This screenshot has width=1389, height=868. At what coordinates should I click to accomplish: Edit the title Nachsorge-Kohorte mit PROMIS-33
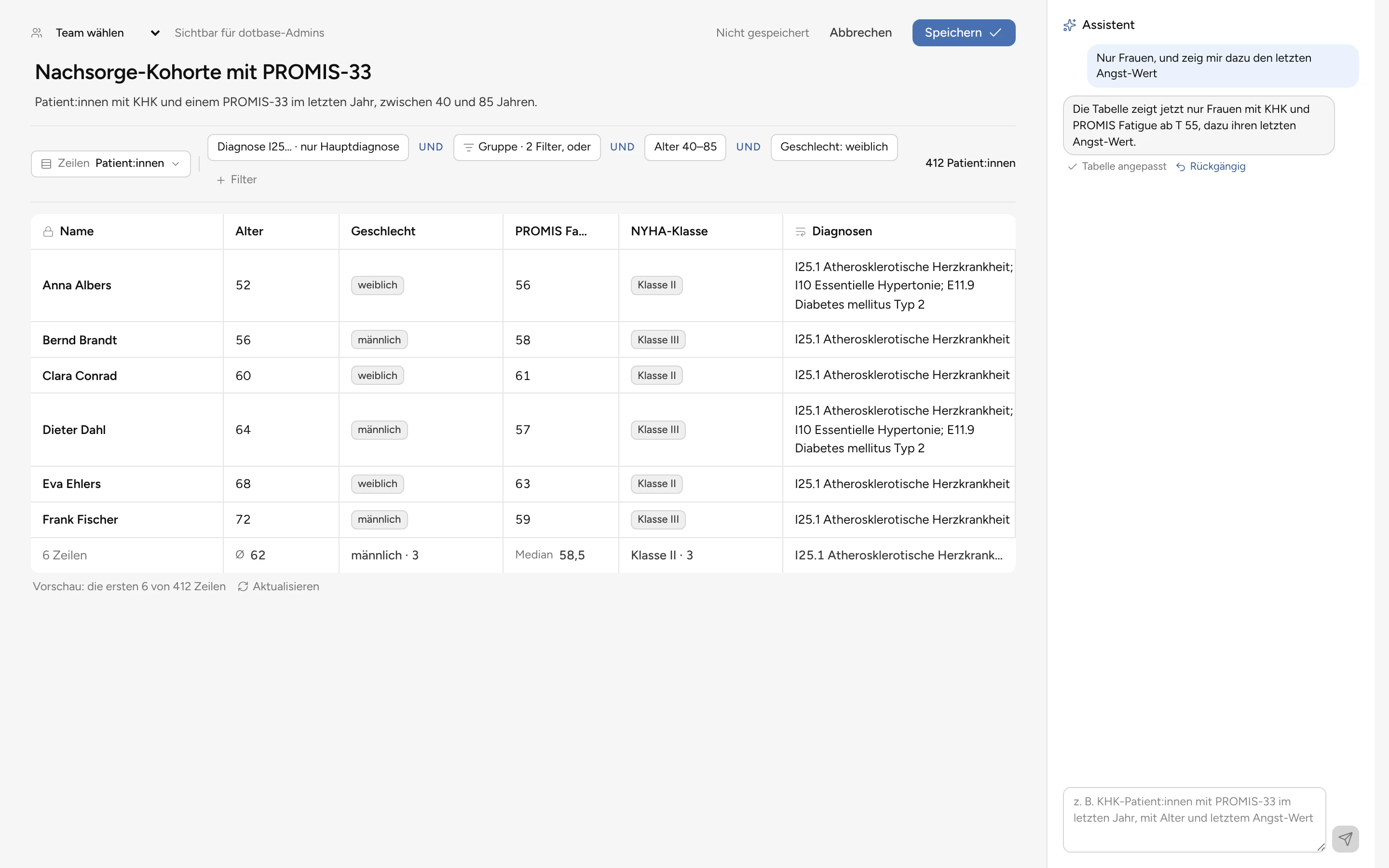click(x=203, y=72)
